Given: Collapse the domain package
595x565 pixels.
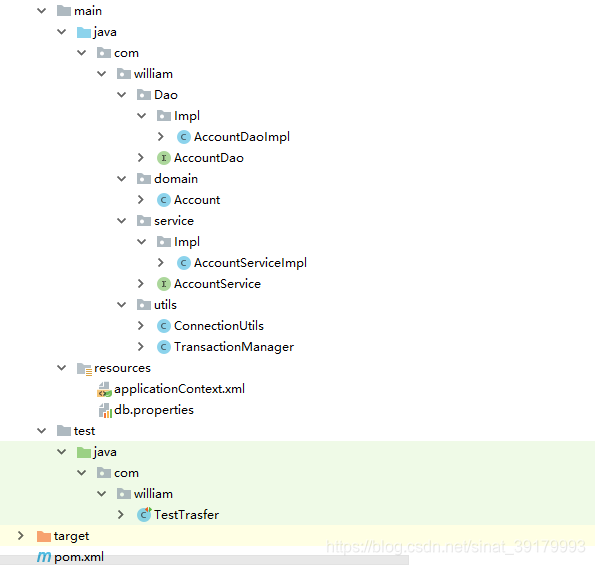Looking at the screenshot, I should tap(121, 179).
